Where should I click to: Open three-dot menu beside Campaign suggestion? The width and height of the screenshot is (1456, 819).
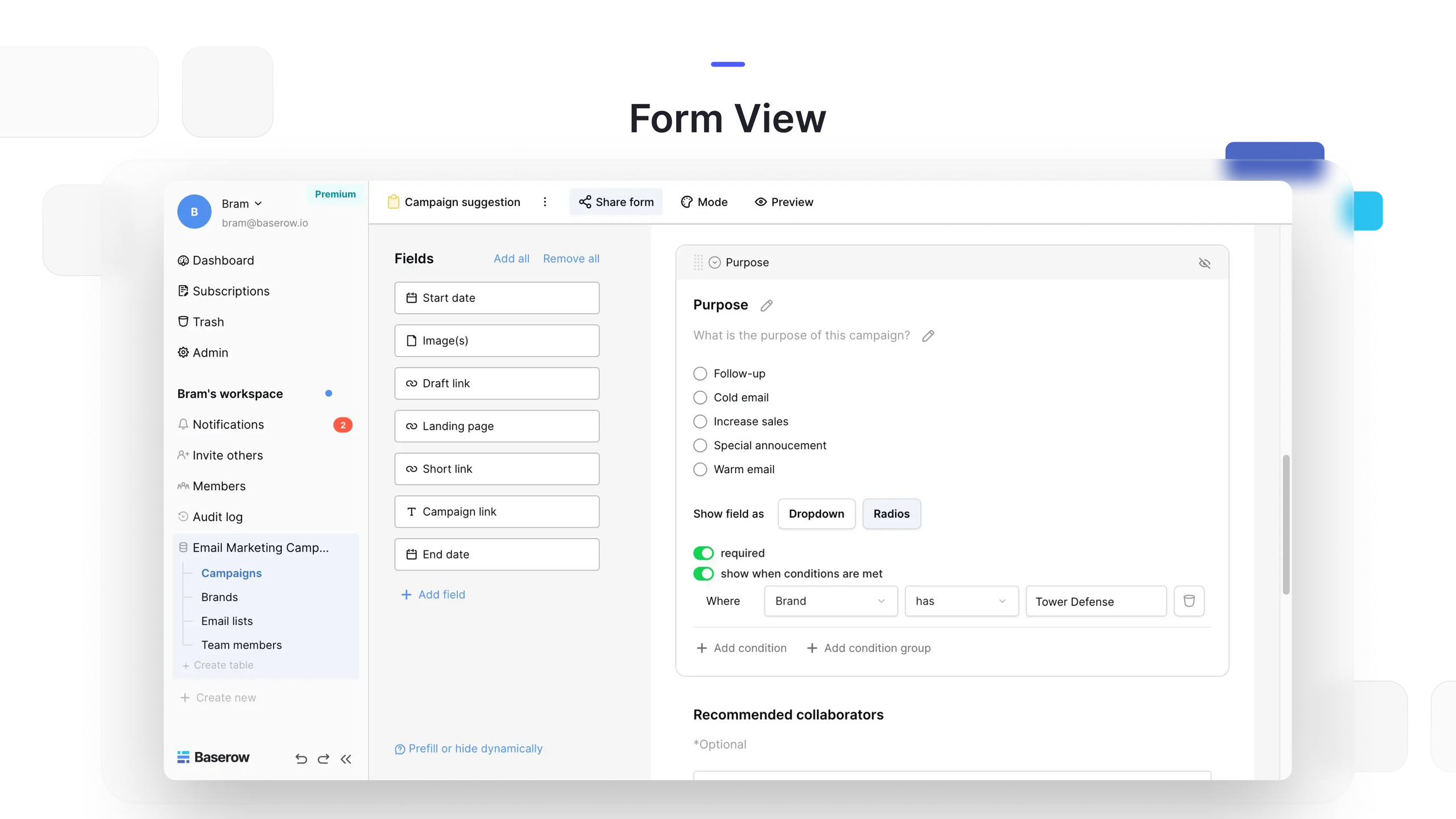(545, 202)
